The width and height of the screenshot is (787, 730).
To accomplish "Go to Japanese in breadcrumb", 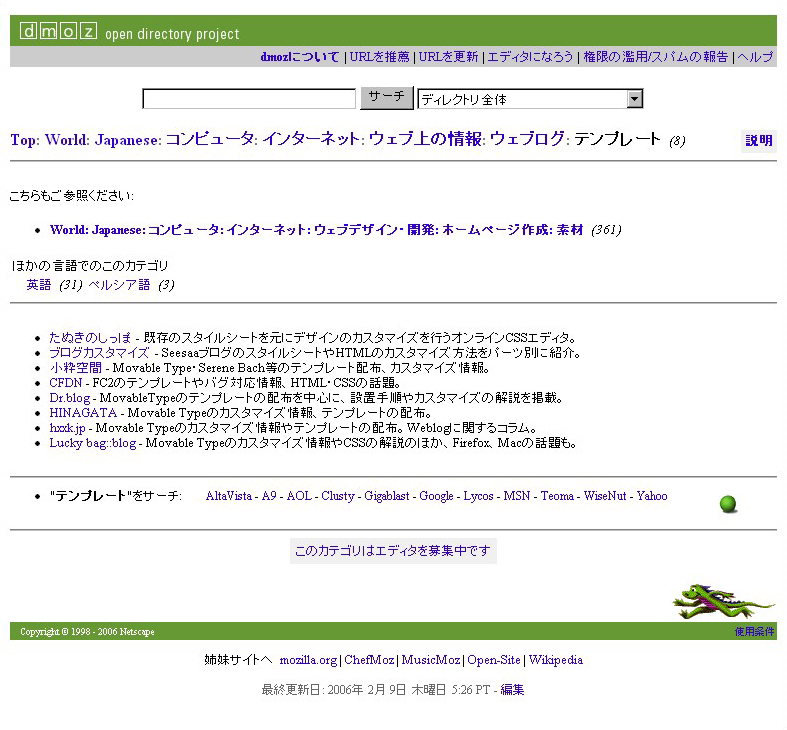I will 126,140.
